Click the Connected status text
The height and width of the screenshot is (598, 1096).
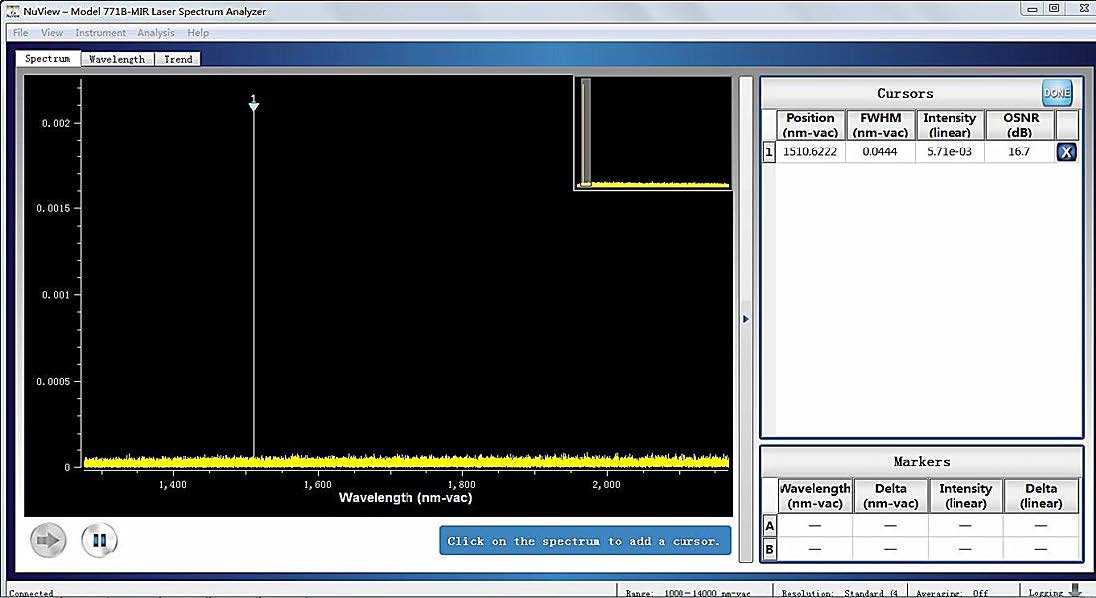coord(31,592)
